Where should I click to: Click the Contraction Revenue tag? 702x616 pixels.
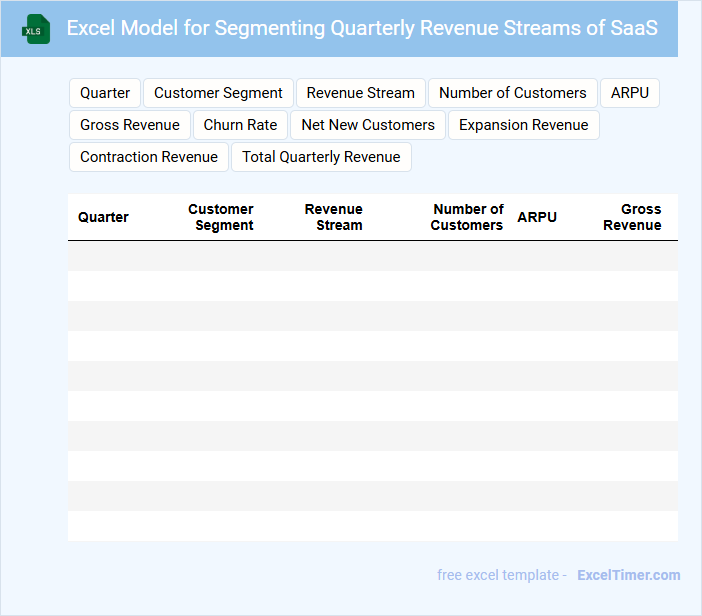click(x=149, y=157)
